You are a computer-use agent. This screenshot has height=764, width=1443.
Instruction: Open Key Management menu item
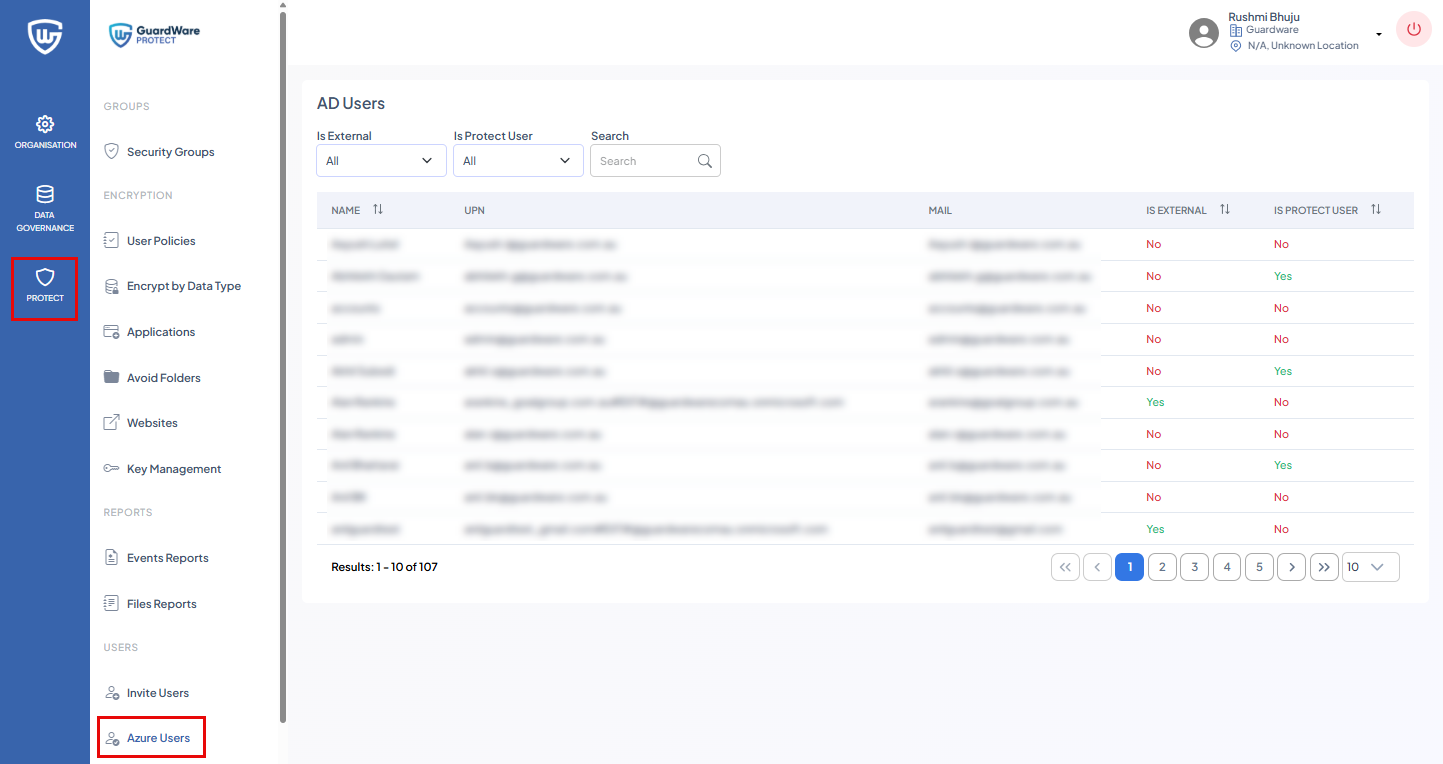173,469
